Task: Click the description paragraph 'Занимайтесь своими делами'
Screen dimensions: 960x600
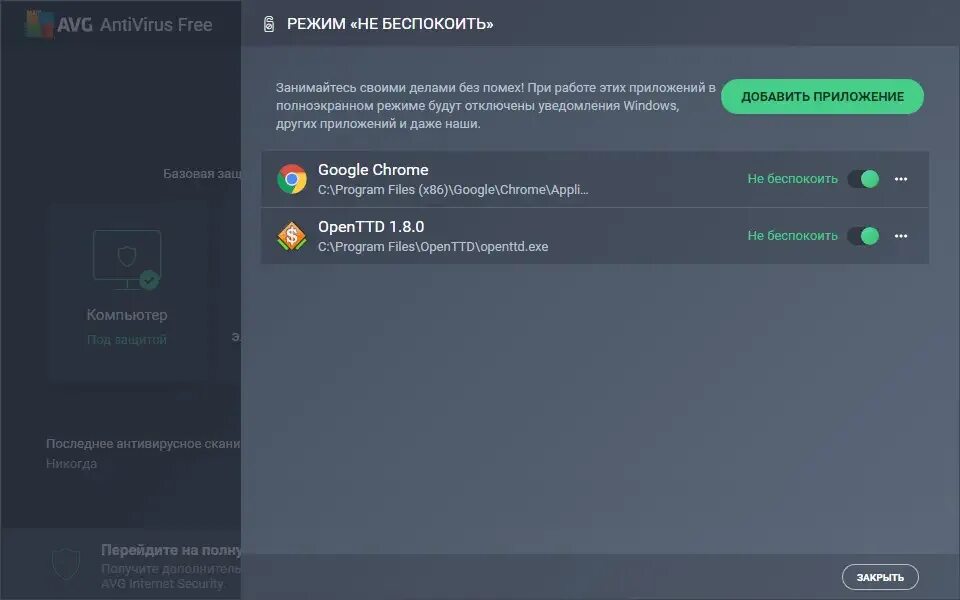Action: click(495, 105)
